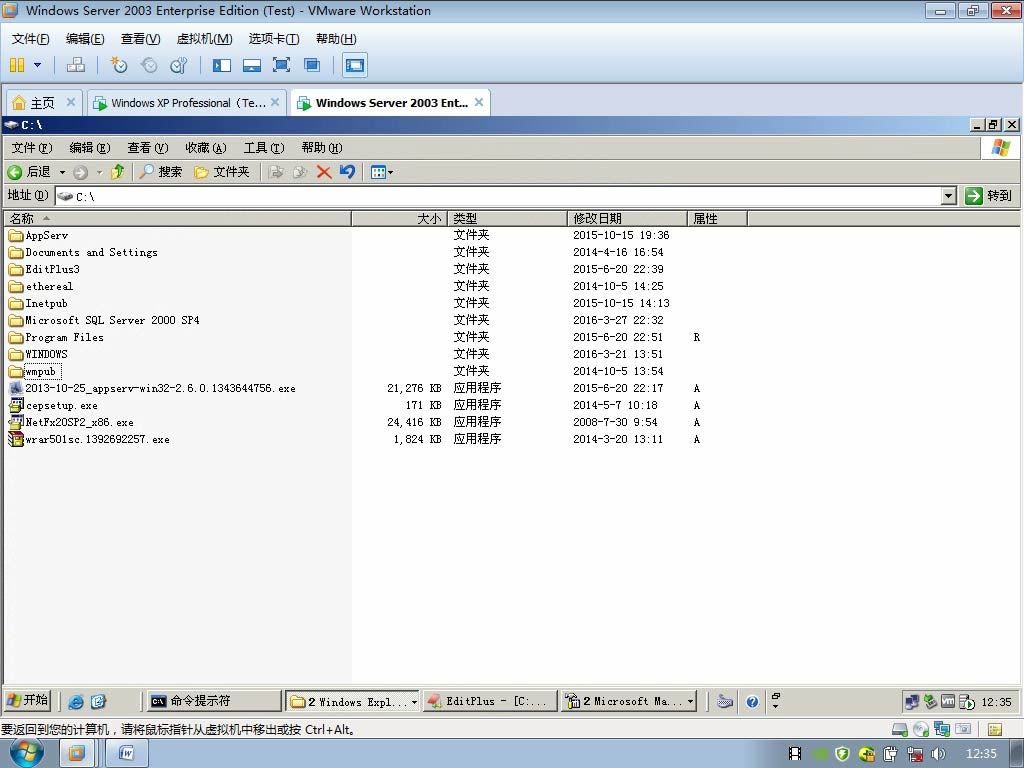Select the cepsetup.exe file
Viewport: 1024px width, 768px height.
tap(53, 406)
